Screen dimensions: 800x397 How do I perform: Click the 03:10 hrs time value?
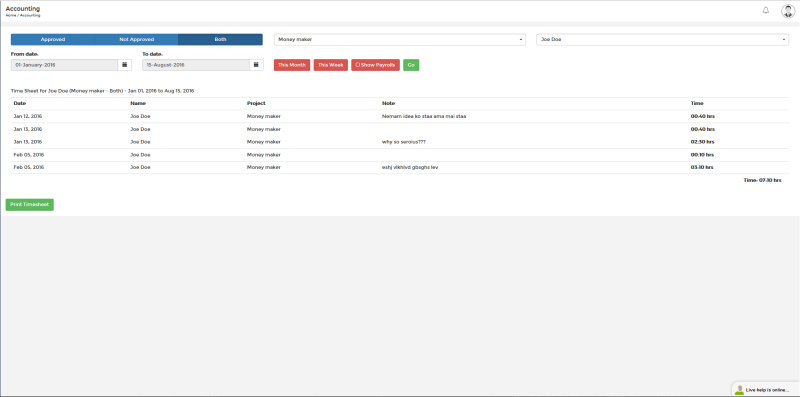point(703,167)
